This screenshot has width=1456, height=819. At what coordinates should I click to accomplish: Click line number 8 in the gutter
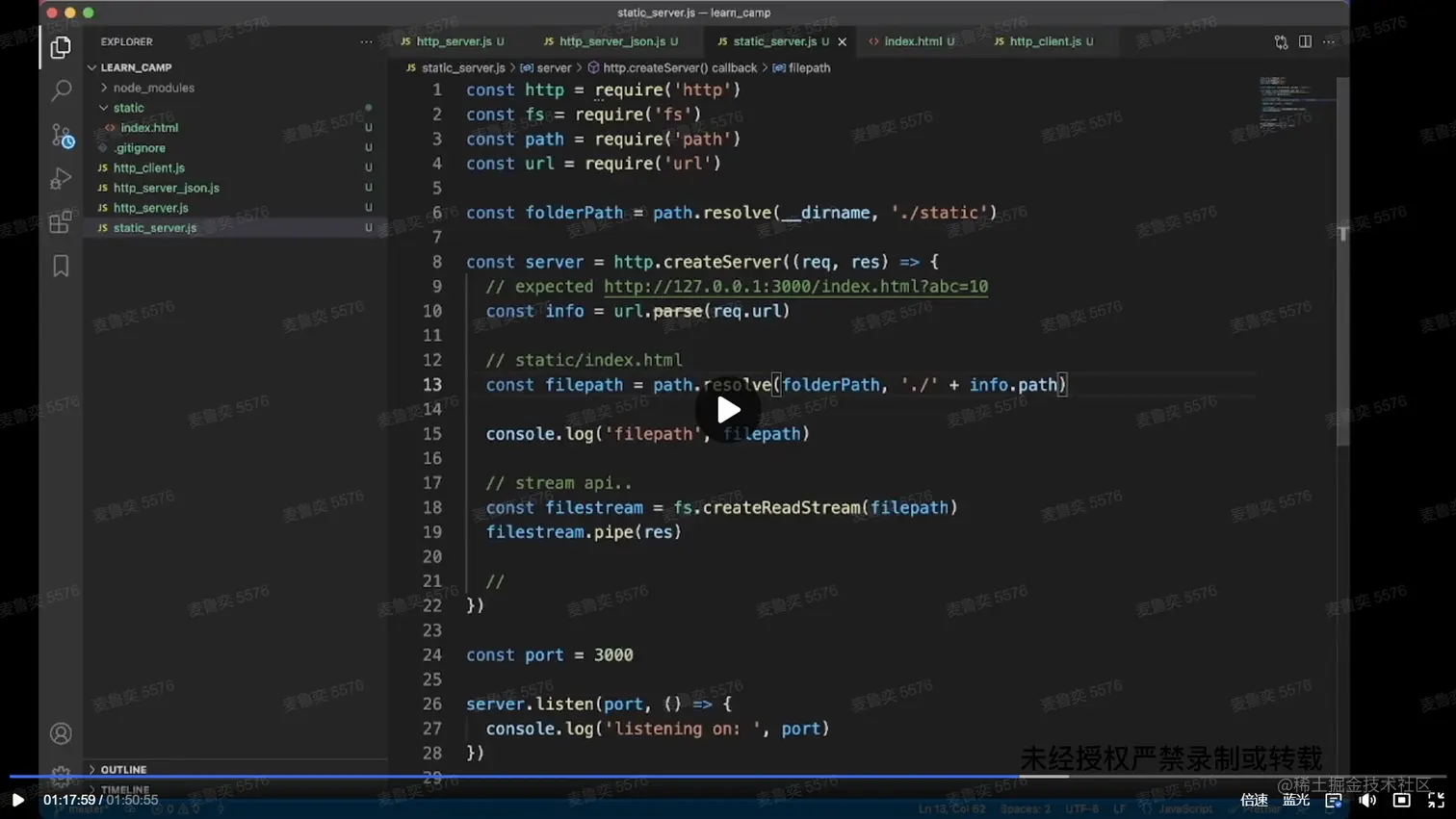(437, 262)
